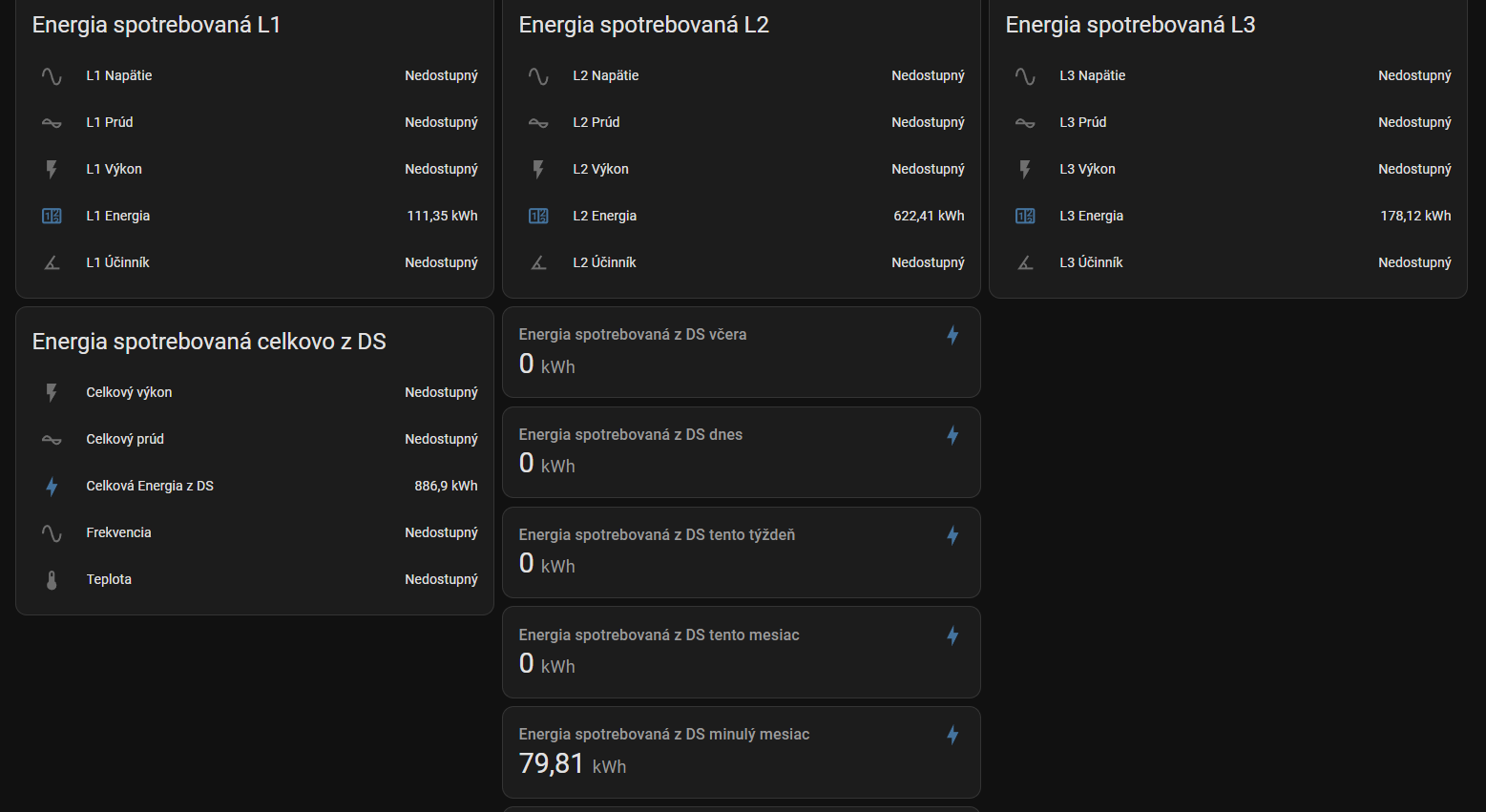Open the Energia spotrebovaná z DS tento týždeň card
The width and height of the screenshot is (1486, 812).
click(x=741, y=552)
